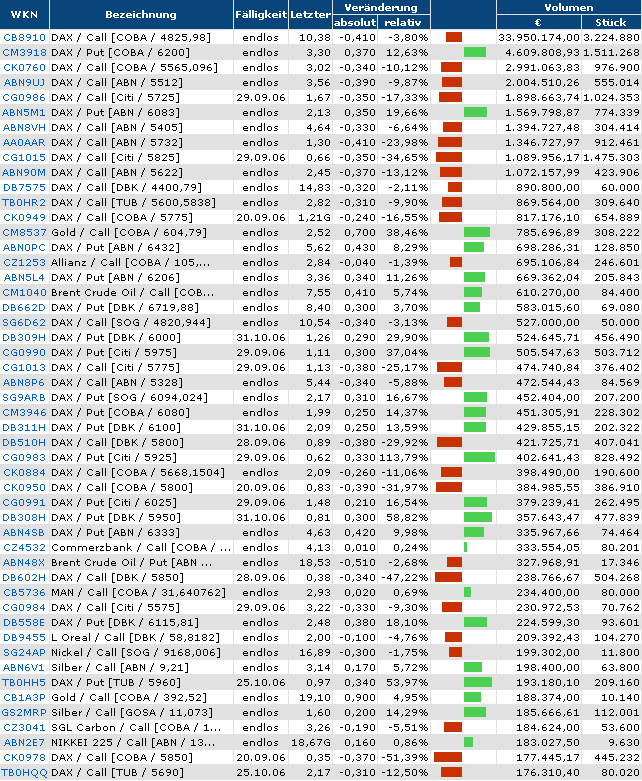Open WKN link CG1015
This screenshot has width=642, height=781.
(24, 157)
